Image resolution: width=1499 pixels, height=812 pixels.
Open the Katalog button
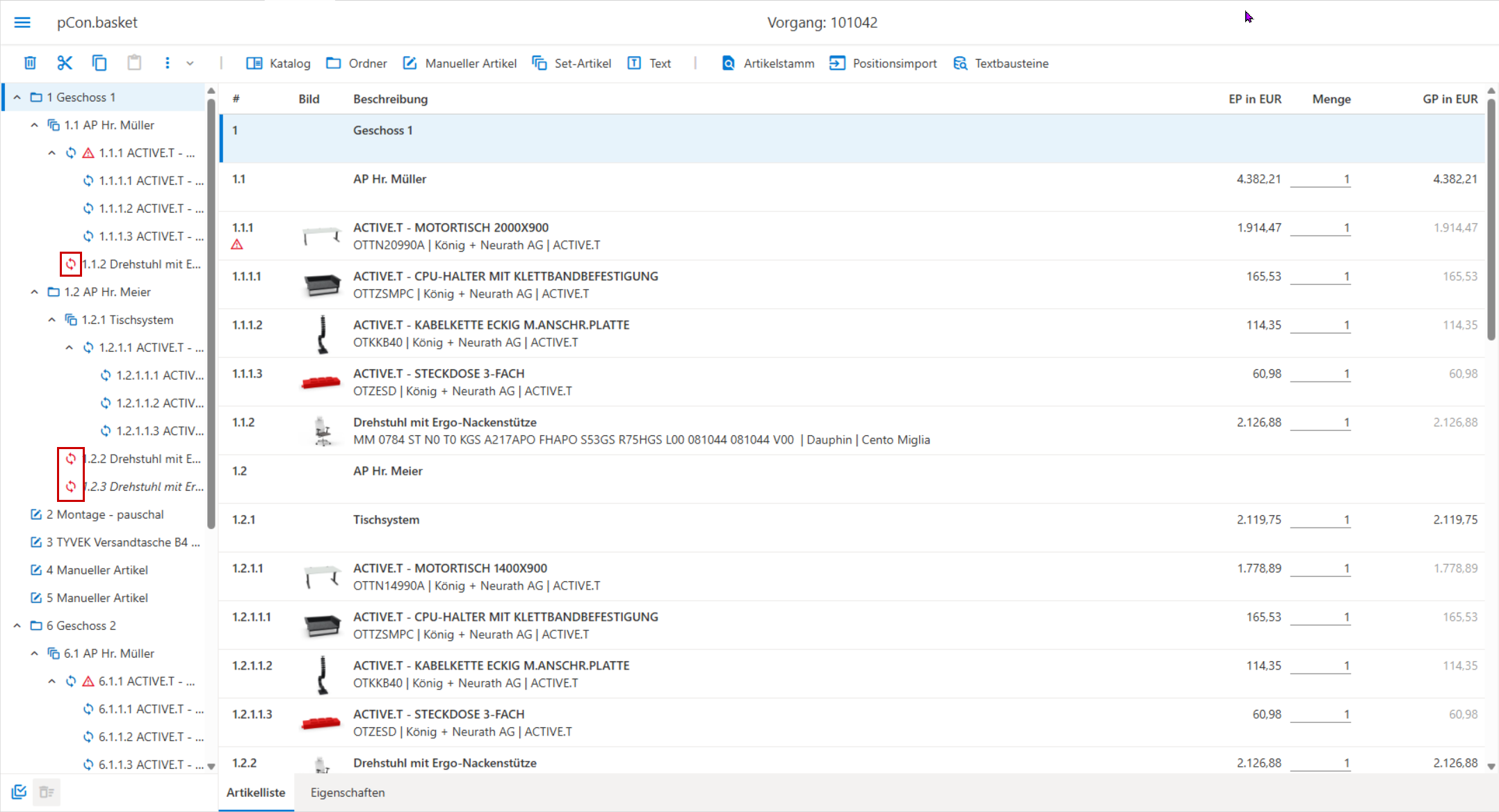pyautogui.click(x=278, y=63)
